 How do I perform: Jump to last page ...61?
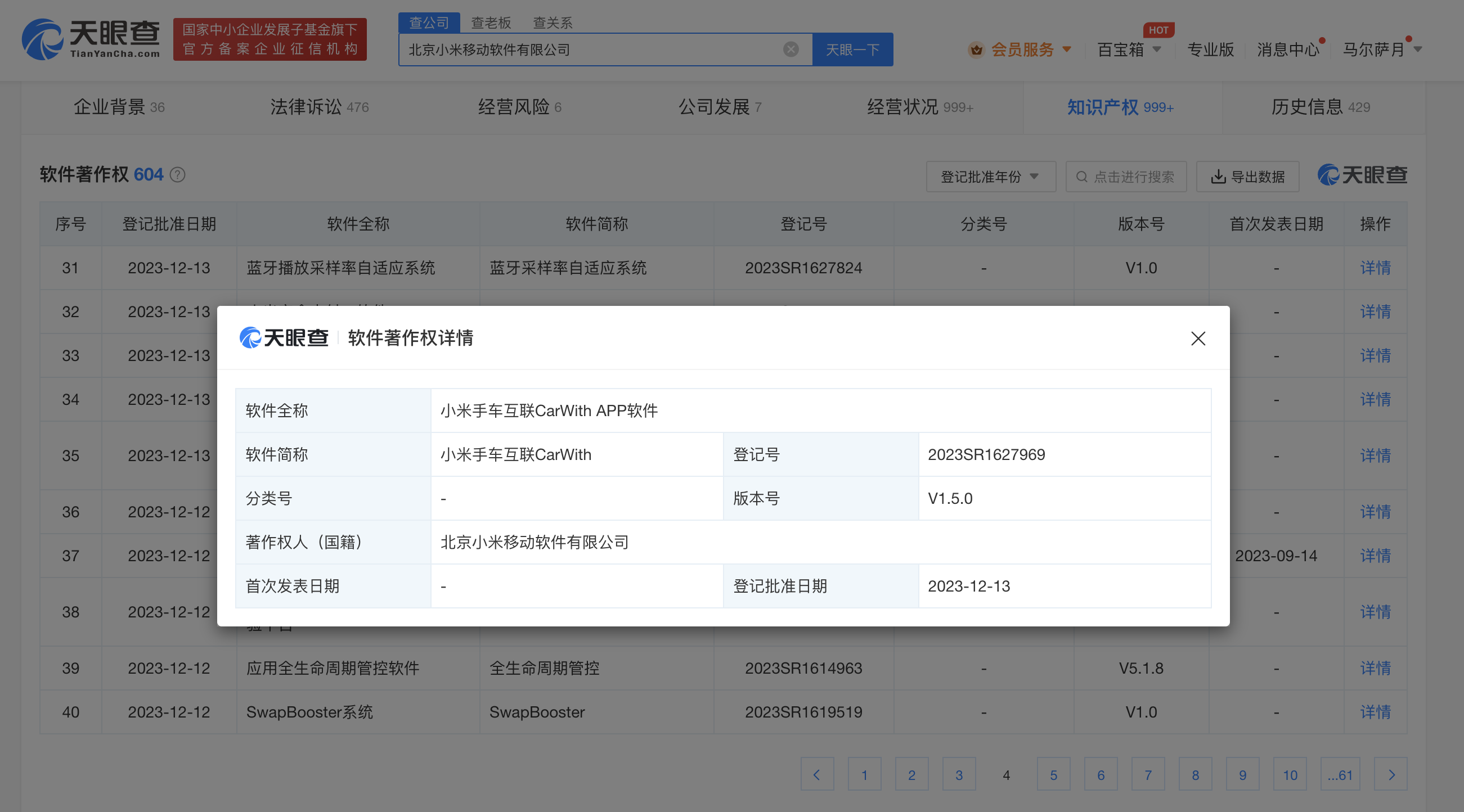(1340, 774)
